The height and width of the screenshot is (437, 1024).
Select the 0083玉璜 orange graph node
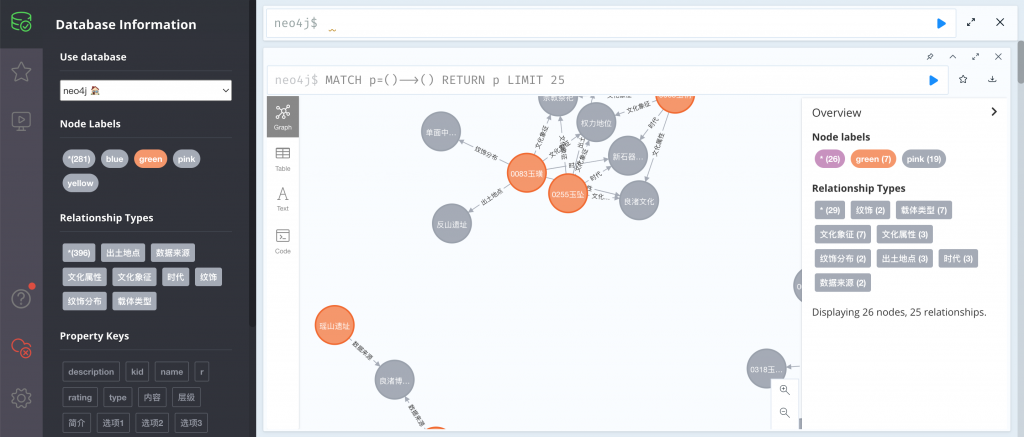click(x=526, y=173)
